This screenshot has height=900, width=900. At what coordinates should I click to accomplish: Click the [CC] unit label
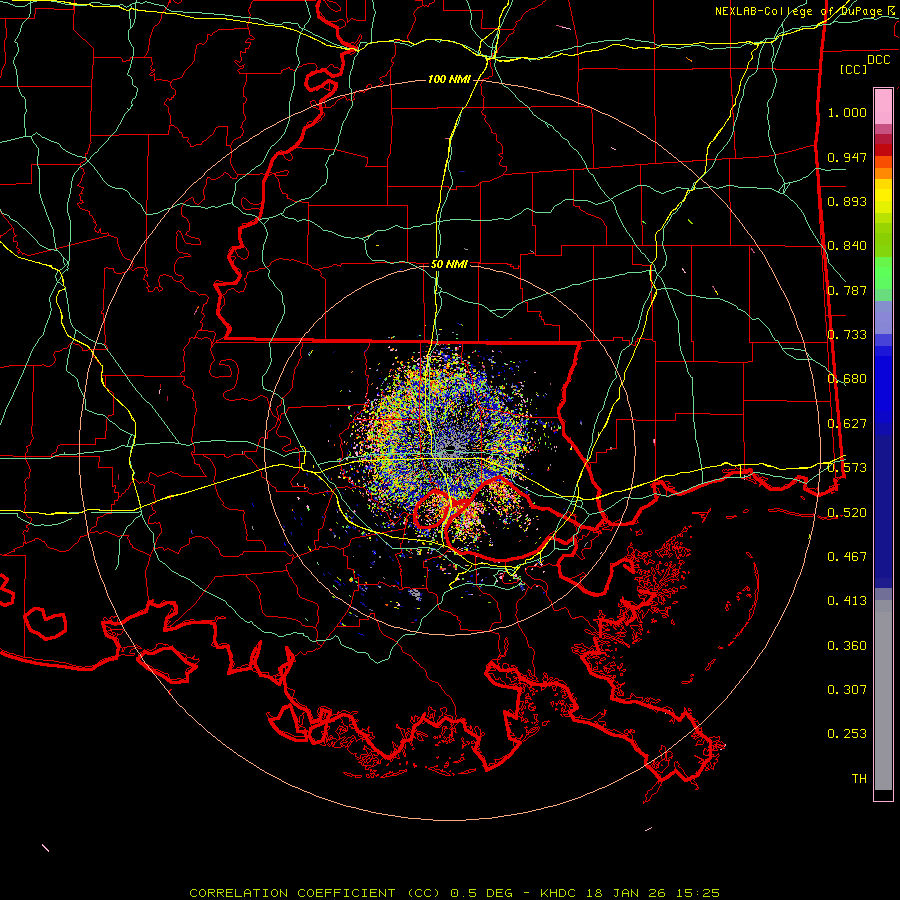tap(854, 69)
